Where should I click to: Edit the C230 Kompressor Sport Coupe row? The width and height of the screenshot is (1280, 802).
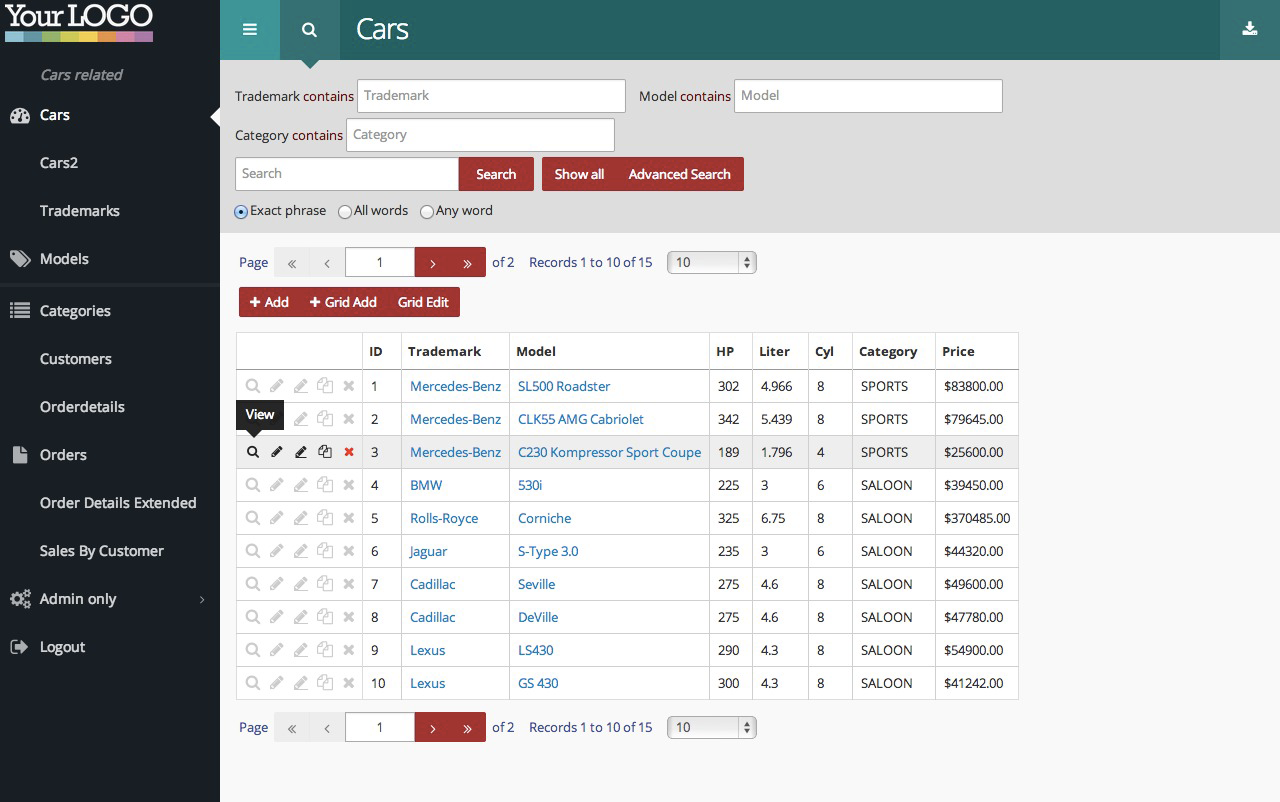point(277,452)
